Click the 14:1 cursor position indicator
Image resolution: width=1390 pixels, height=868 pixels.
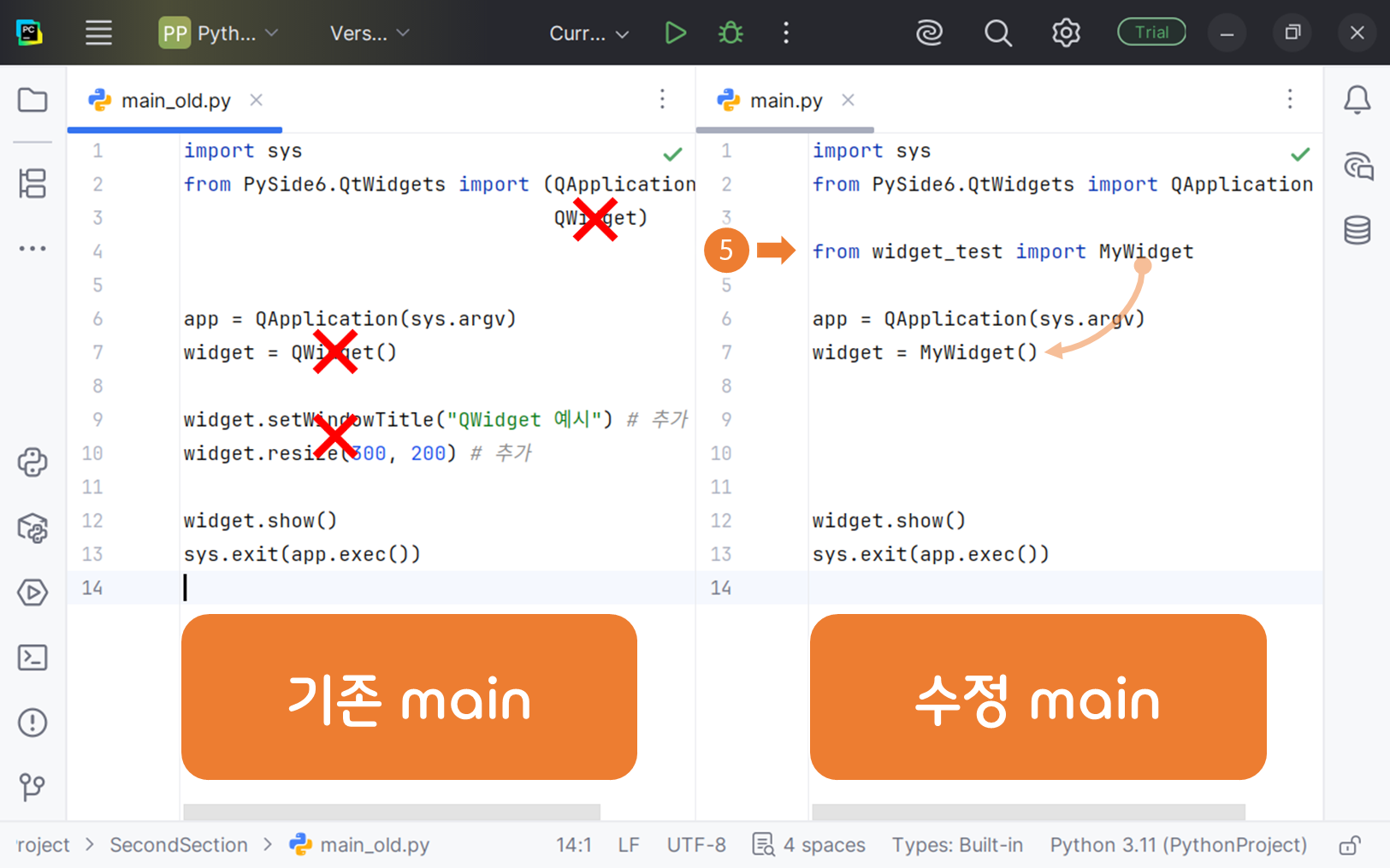574,845
